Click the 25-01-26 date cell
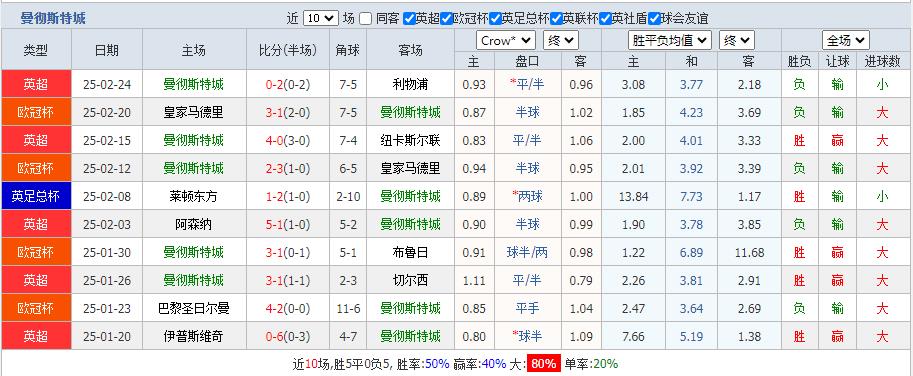The image size is (913, 376). click(x=107, y=280)
